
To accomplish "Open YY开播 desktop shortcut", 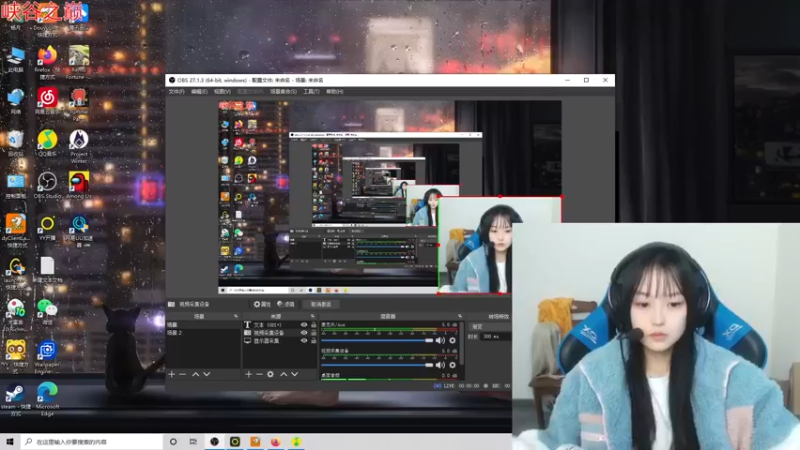I will (x=47, y=228).
